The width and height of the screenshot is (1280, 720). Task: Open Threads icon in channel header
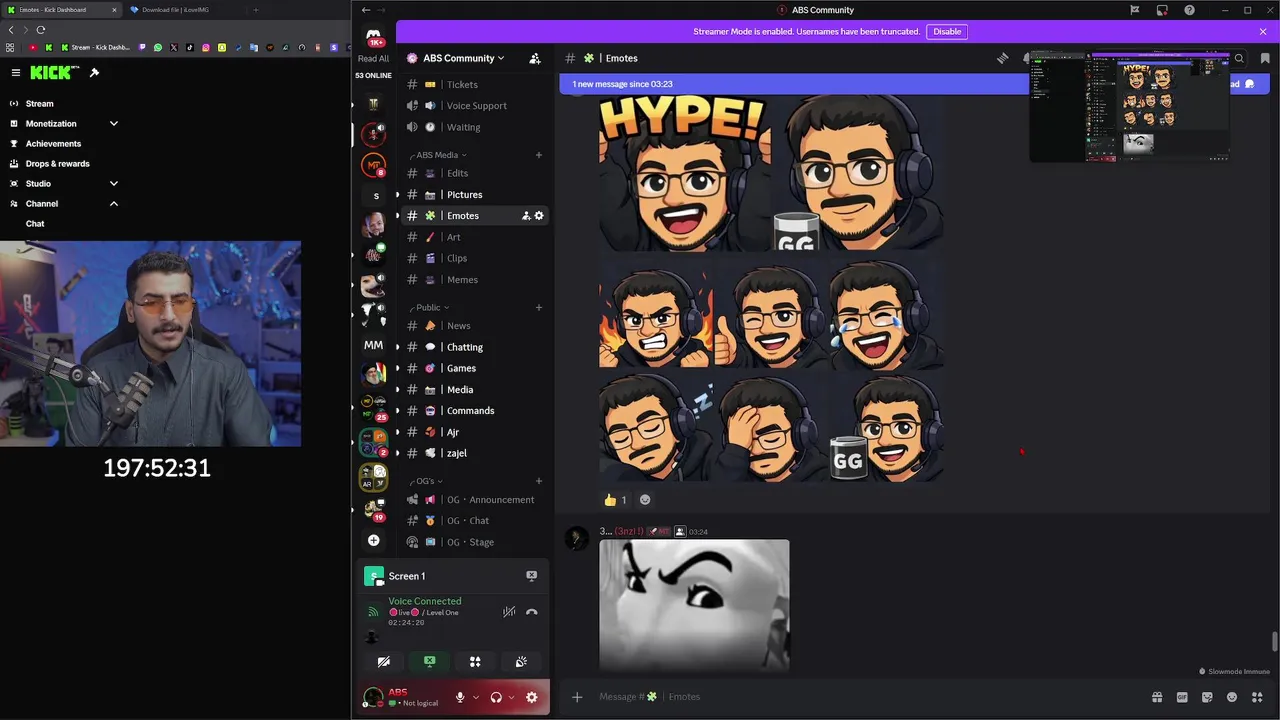(x=1003, y=58)
